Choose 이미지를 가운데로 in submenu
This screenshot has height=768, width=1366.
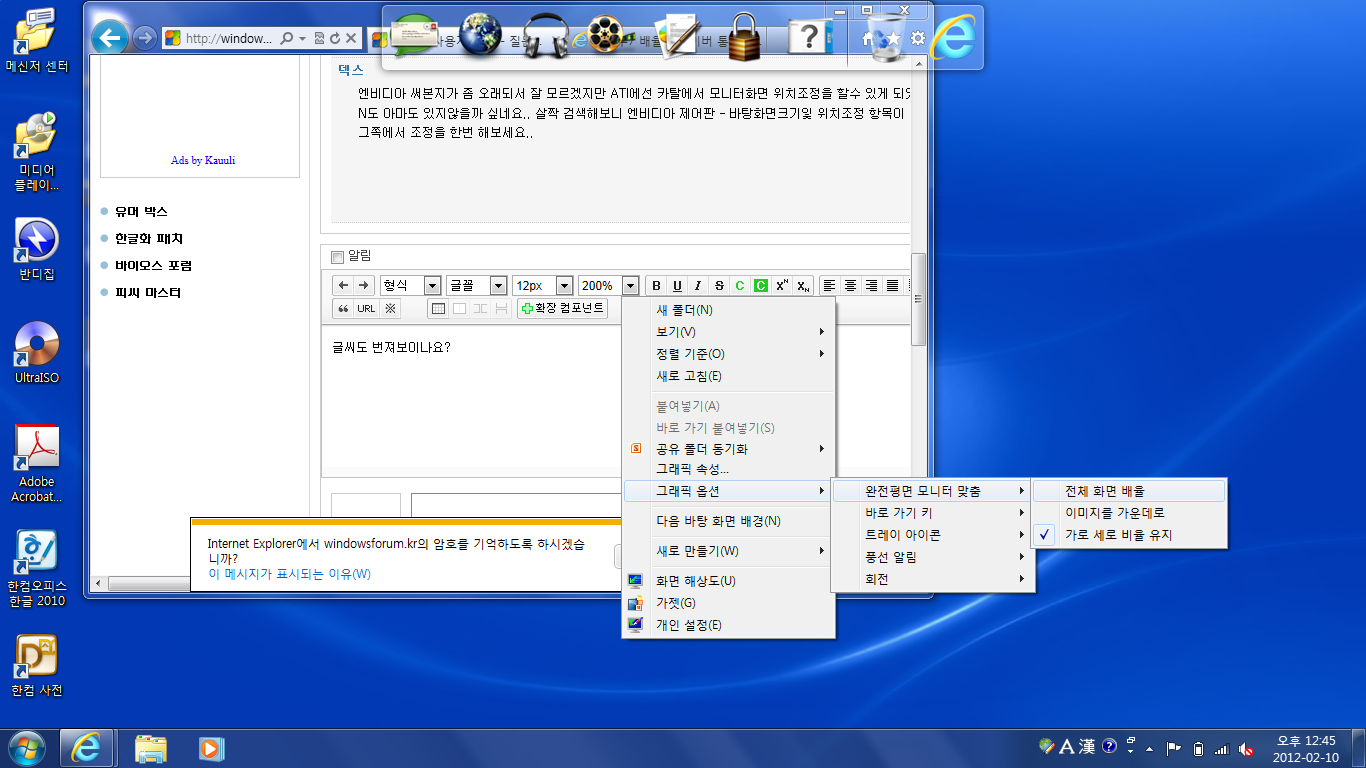1128,513
